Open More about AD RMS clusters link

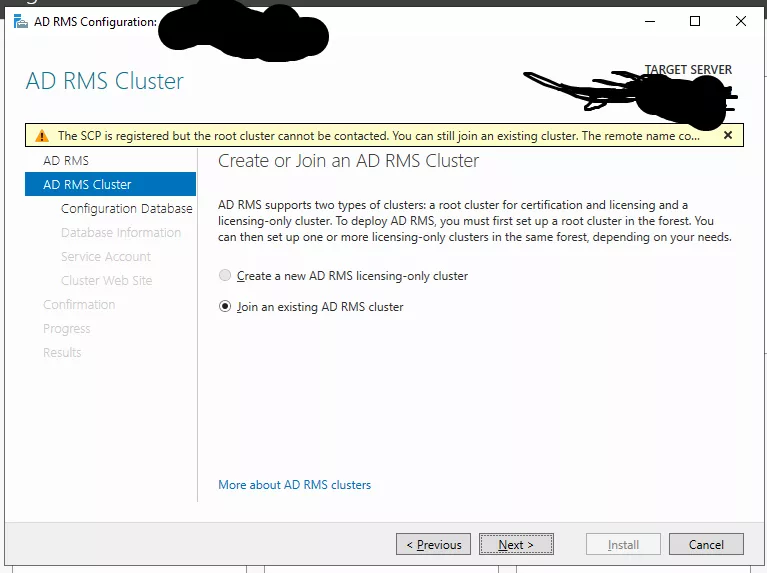[x=294, y=484]
